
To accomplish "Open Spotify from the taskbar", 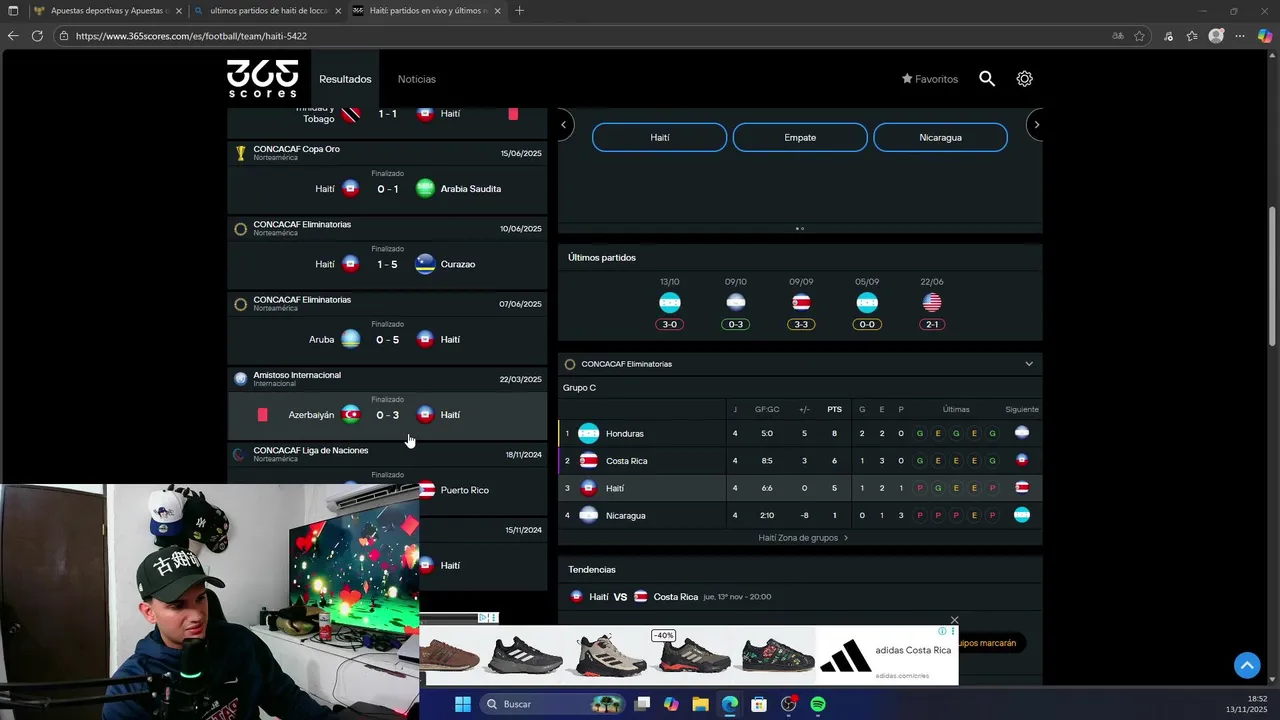I will tap(818, 704).
